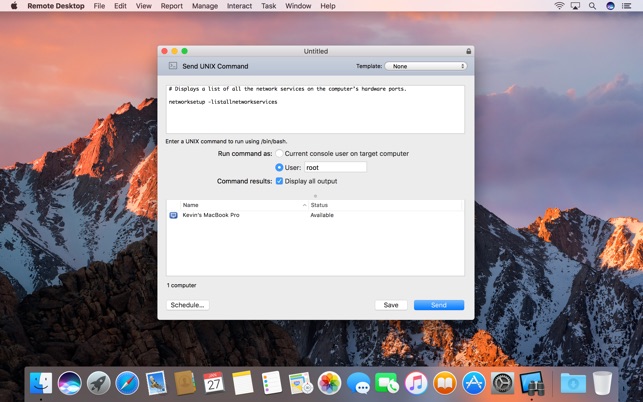Viewport: 643px width, 402px height.
Task: Select the User radio button
Action: pyautogui.click(x=279, y=167)
